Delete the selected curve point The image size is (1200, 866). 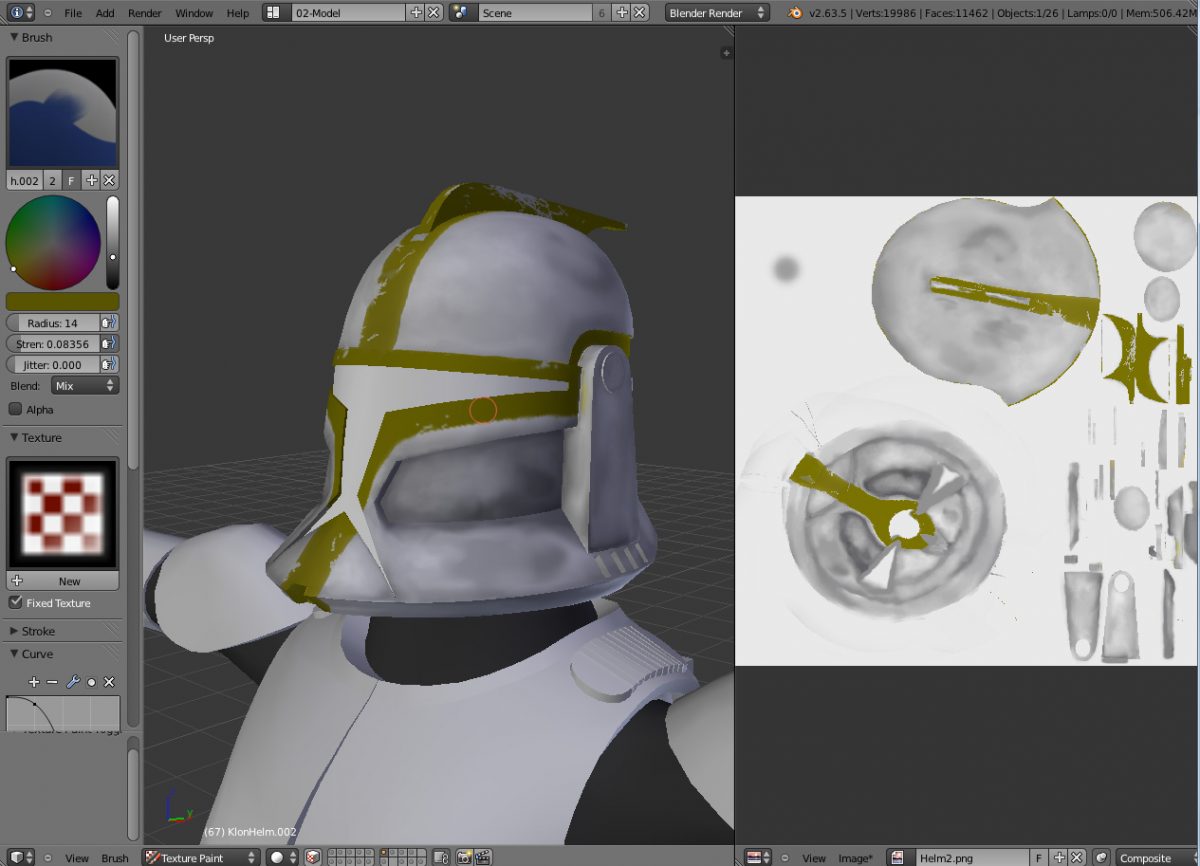click(x=109, y=682)
